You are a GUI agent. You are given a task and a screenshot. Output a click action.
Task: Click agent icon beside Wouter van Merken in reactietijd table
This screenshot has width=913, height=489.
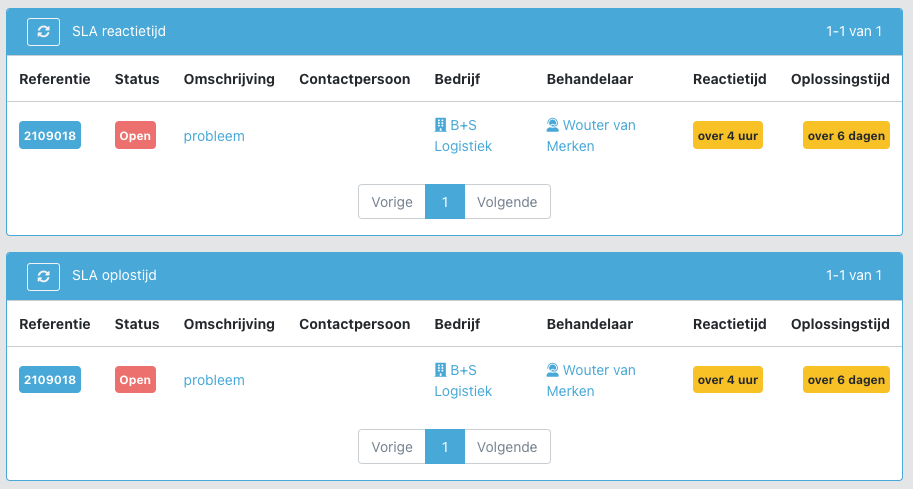(553, 125)
